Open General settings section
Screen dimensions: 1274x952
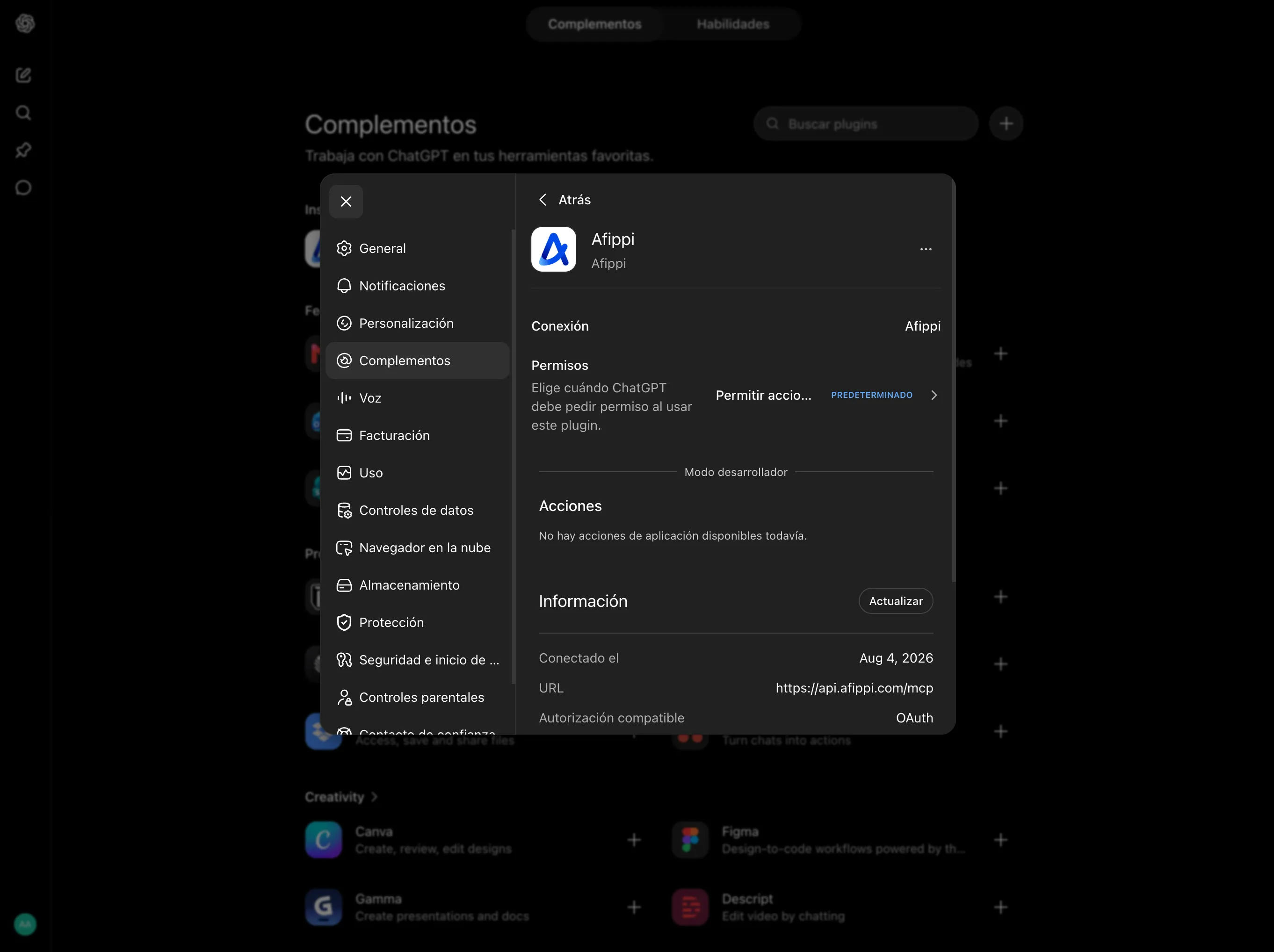(417, 248)
